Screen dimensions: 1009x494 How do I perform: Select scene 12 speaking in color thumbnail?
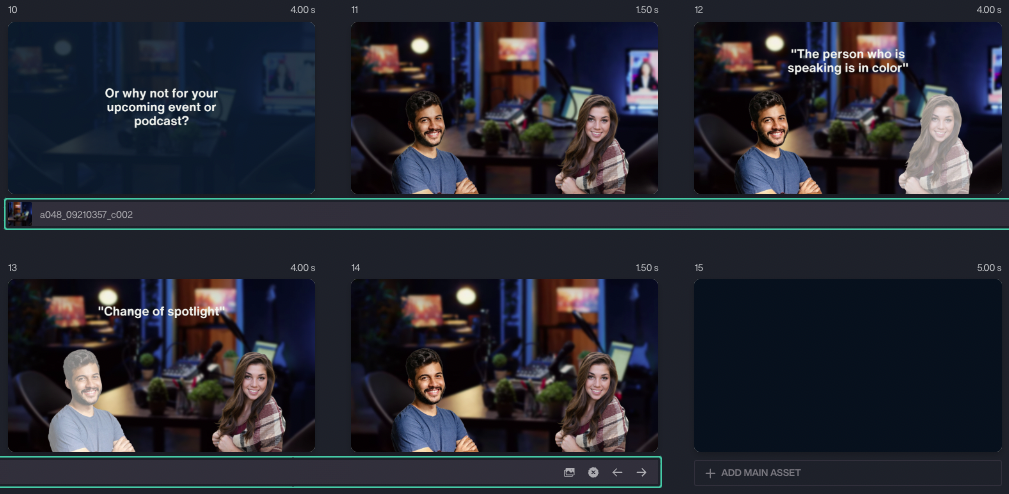[847, 108]
